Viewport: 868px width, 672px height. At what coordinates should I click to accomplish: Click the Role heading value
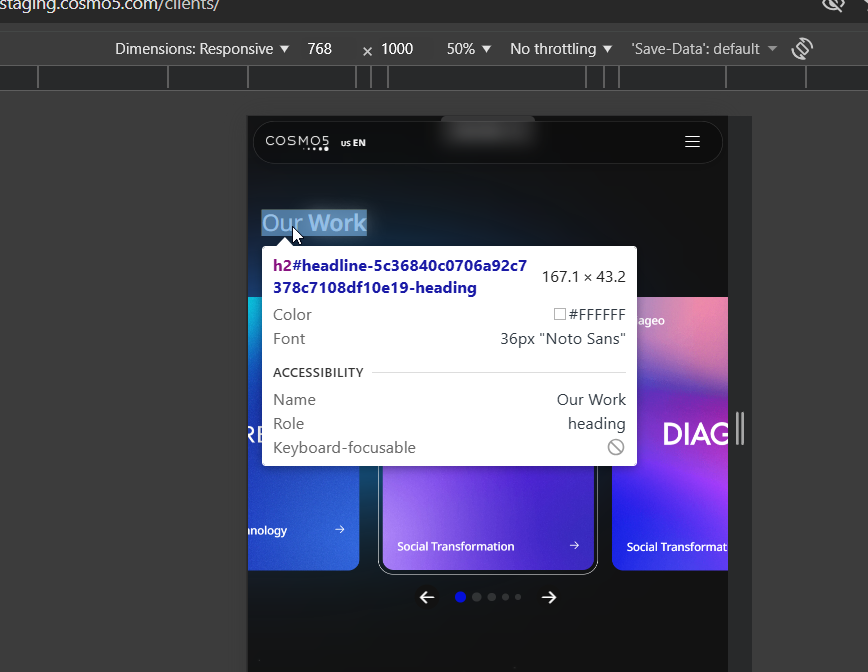pos(596,423)
